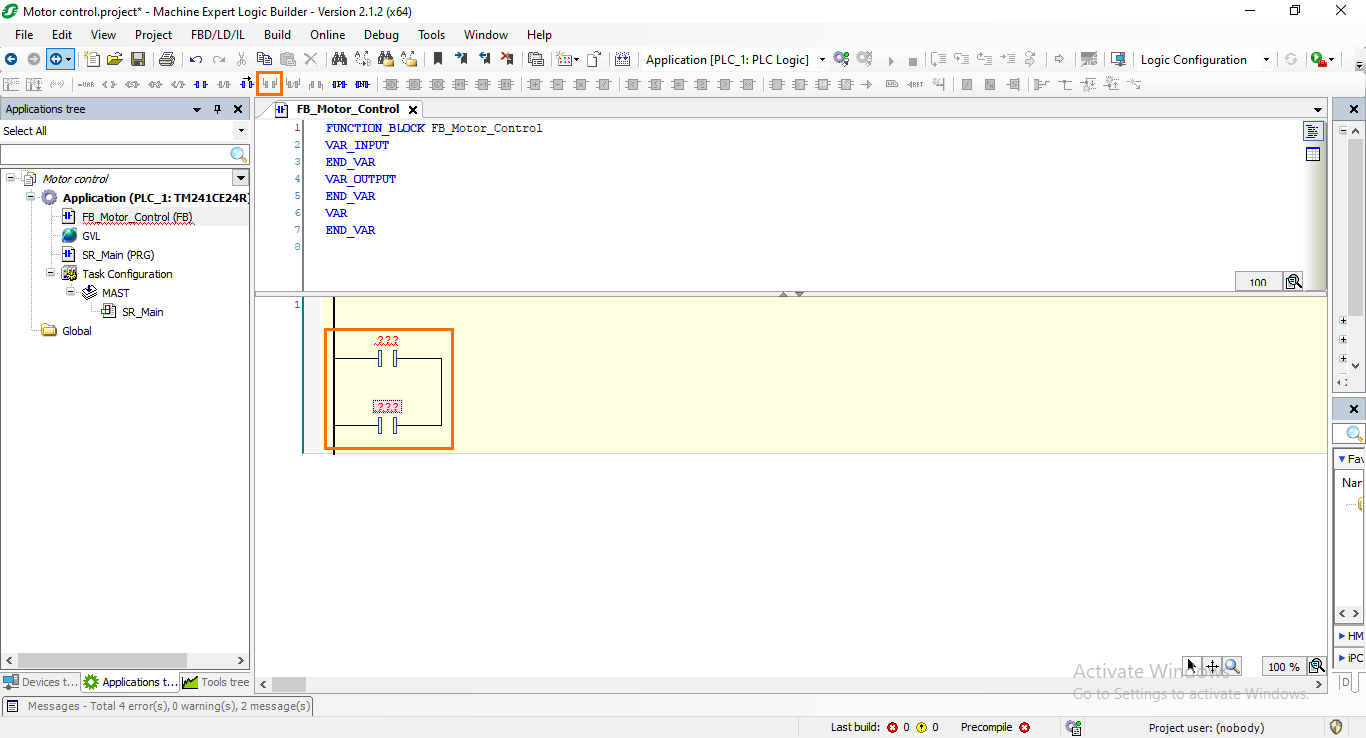The image size is (1366, 738).
Task: Open the FBD/LD/IL menu
Action: [x=218, y=34]
